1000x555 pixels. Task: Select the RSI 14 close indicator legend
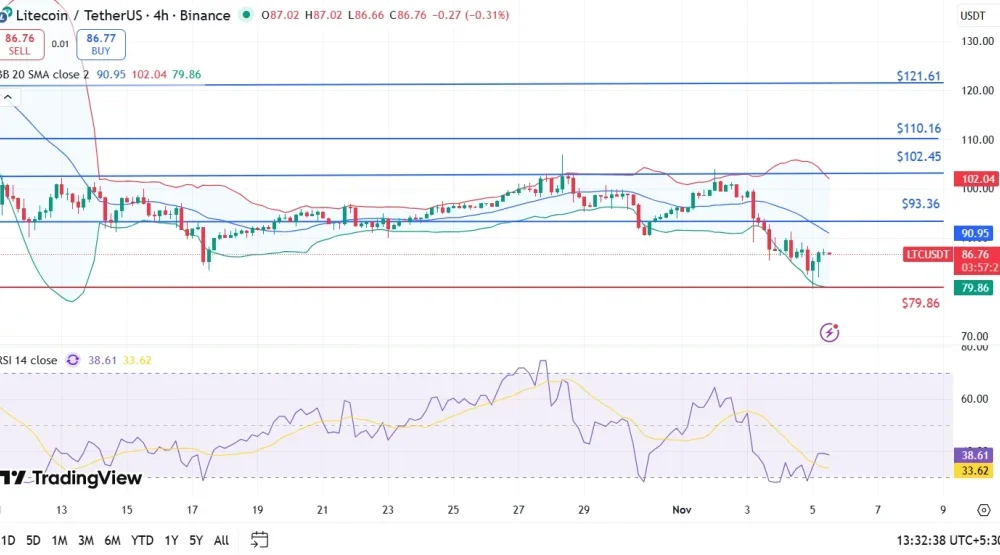click(x=30, y=360)
